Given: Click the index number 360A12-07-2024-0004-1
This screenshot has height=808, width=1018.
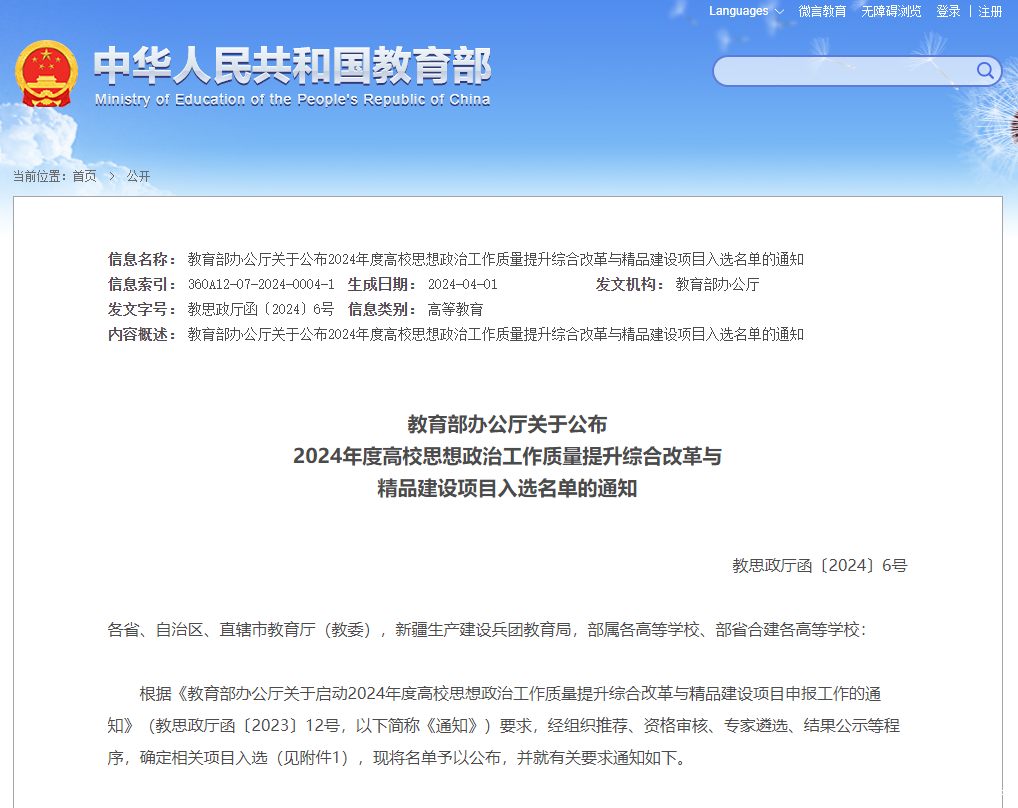Looking at the screenshot, I should (261, 284).
